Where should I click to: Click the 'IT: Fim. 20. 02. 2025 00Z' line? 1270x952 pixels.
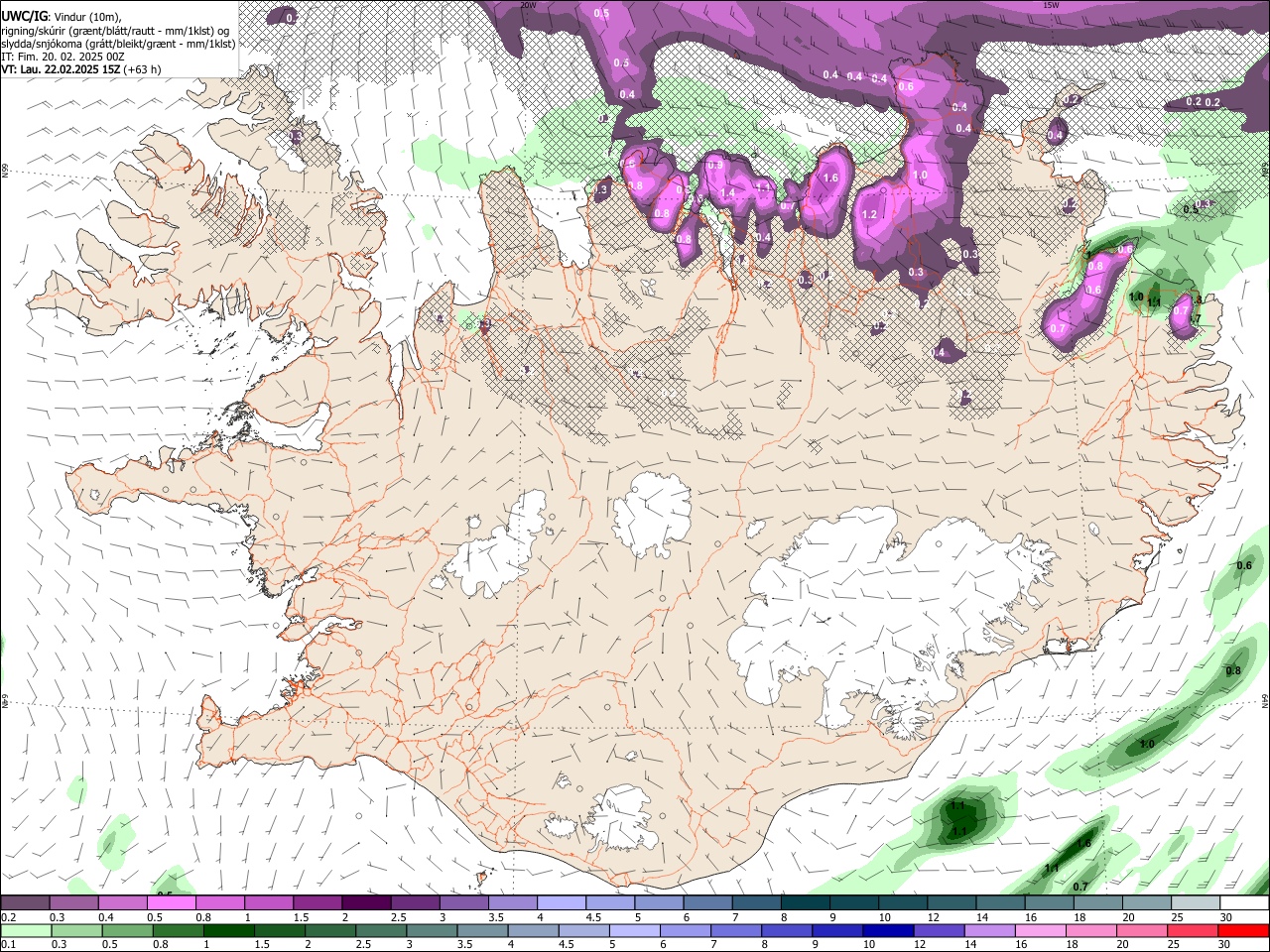(63, 57)
